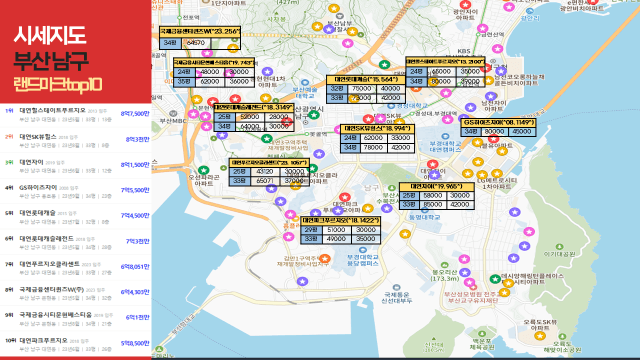Select green star marker beside 데시앙해링턴플레이스
This screenshot has width=640, height=360.
(x=495, y=279)
